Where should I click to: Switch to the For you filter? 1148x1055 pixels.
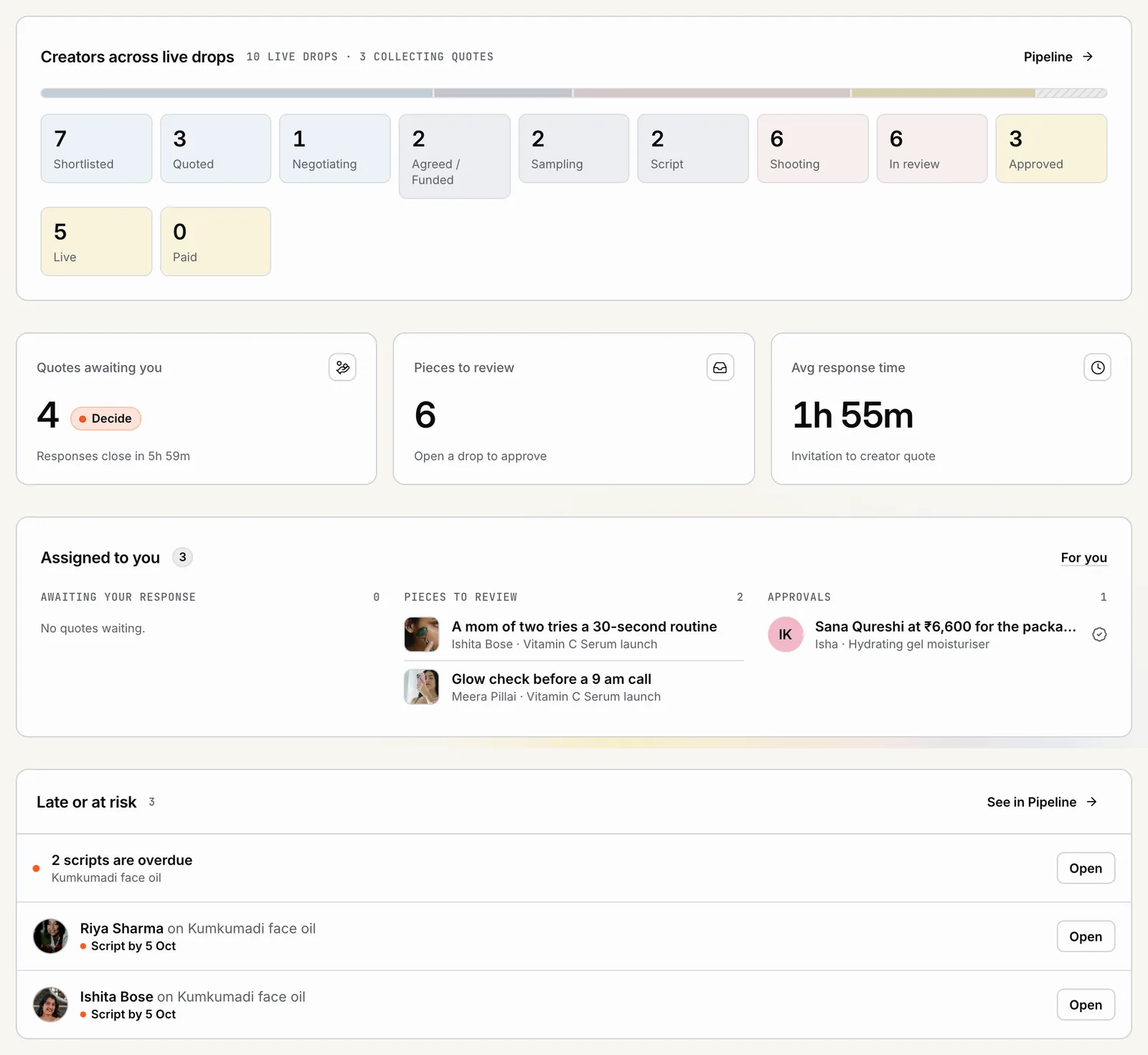pos(1083,558)
